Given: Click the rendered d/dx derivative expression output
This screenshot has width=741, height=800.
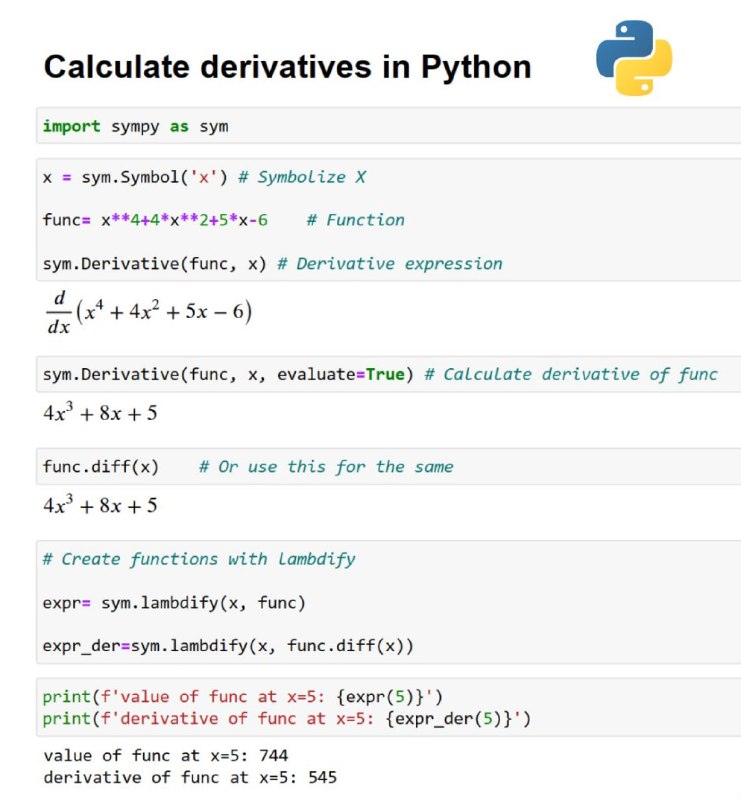Looking at the screenshot, I should pos(149,312).
